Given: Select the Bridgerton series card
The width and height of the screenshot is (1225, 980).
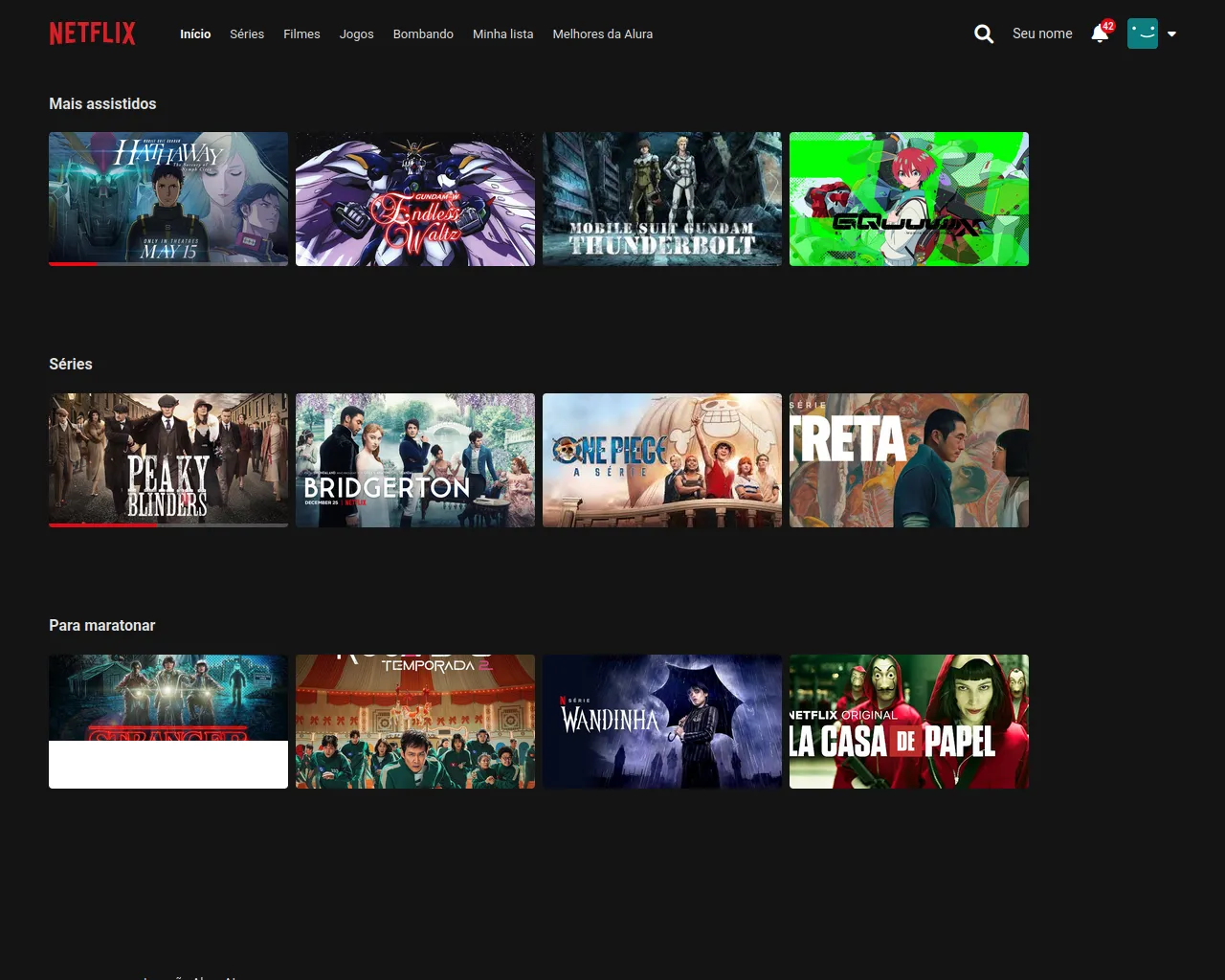Looking at the screenshot, I should [x=415, y=460].
